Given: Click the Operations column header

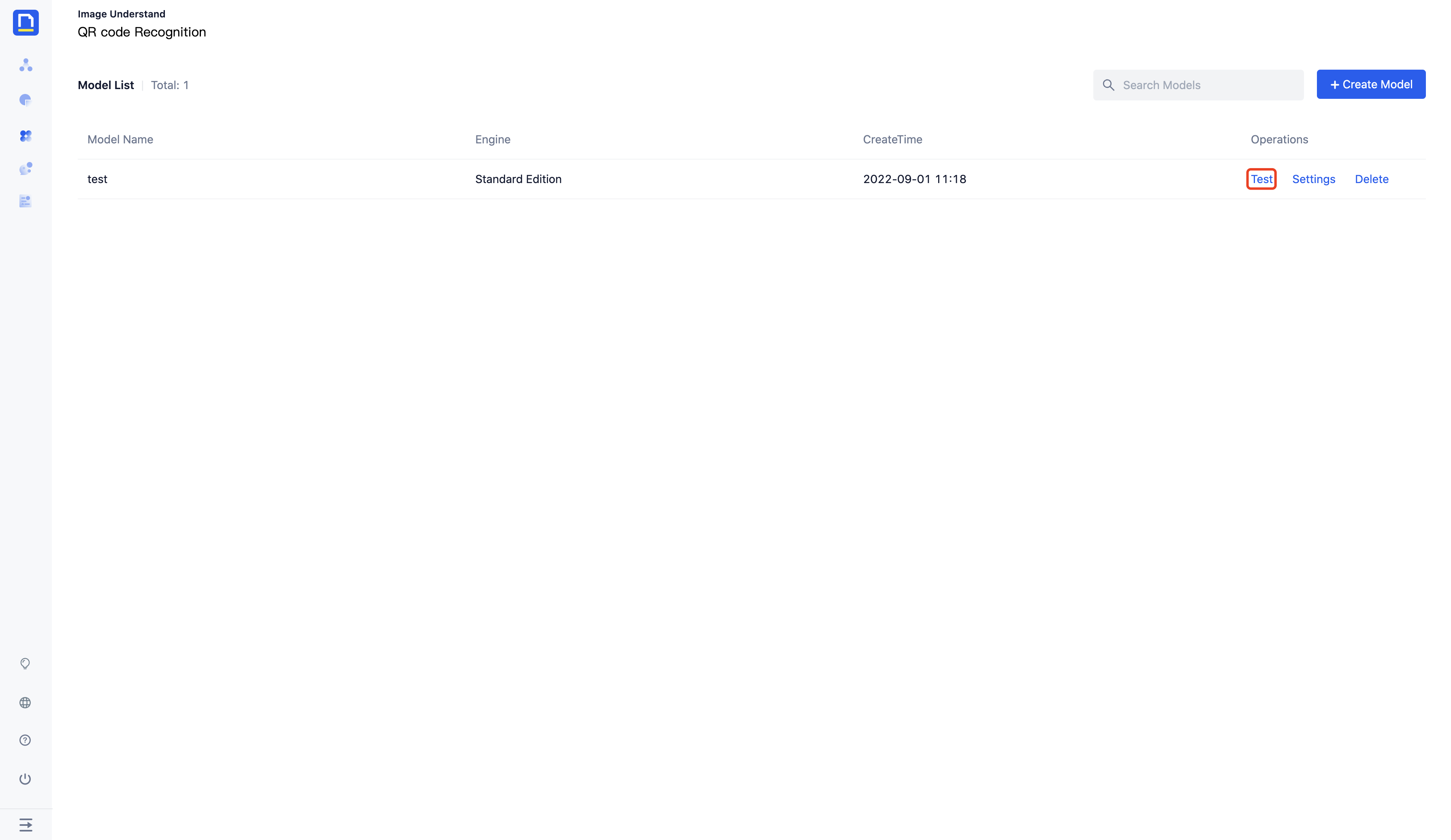Looking at the screenshot, I should click(x=1279, y=139).
